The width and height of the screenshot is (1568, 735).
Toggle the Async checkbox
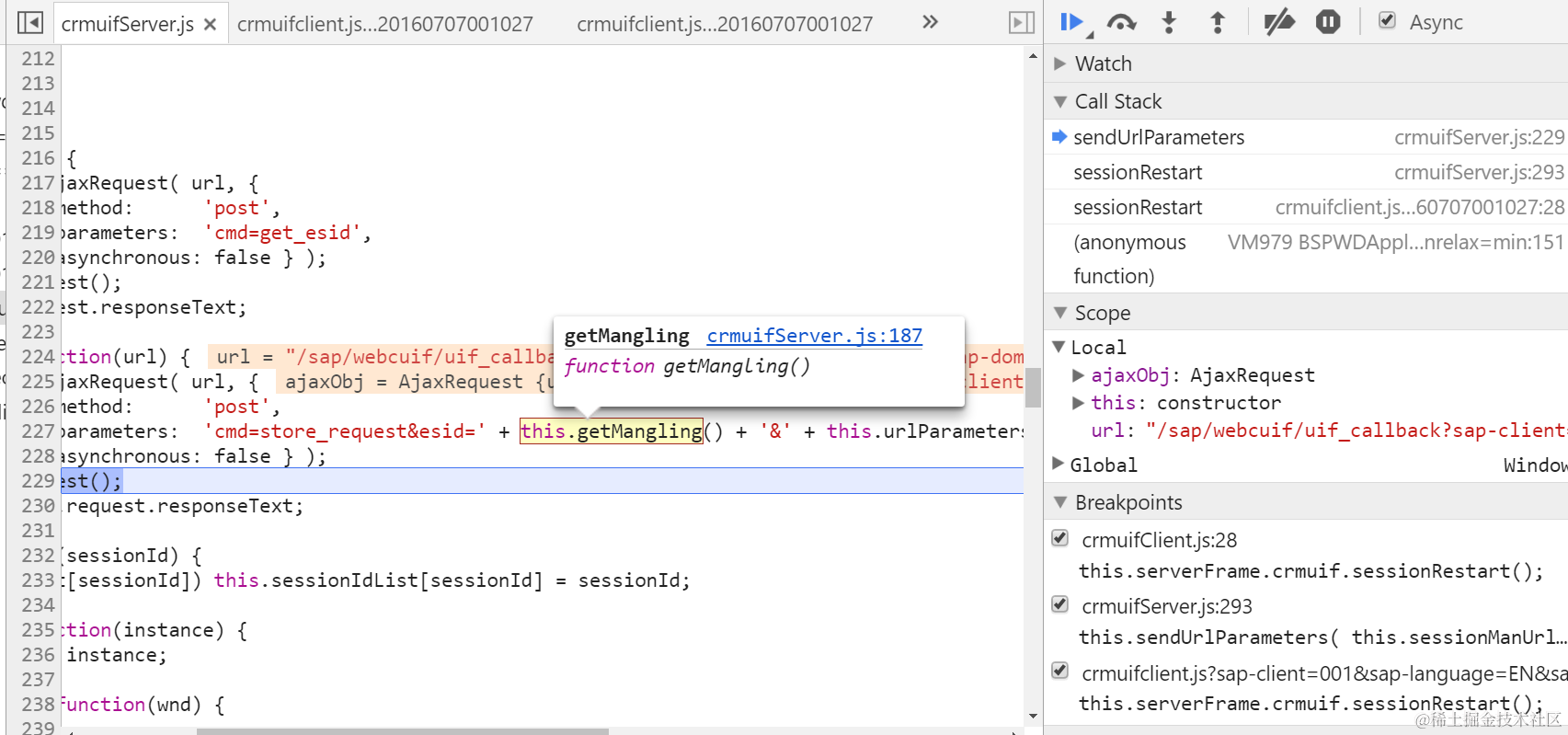(1388, 20)
